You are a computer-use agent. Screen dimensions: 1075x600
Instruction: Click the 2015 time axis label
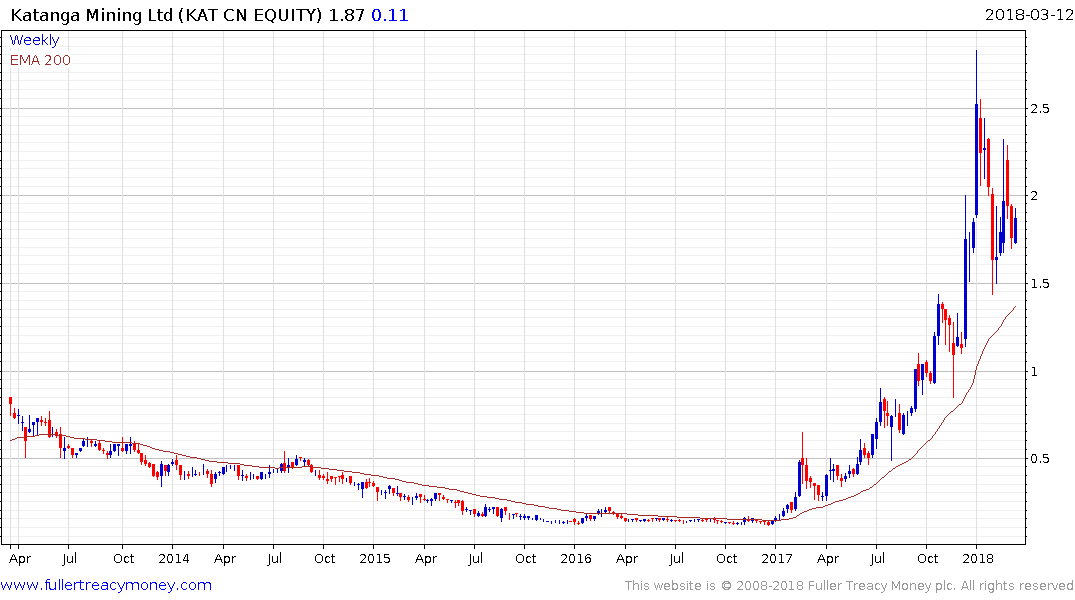pos(374,559)
